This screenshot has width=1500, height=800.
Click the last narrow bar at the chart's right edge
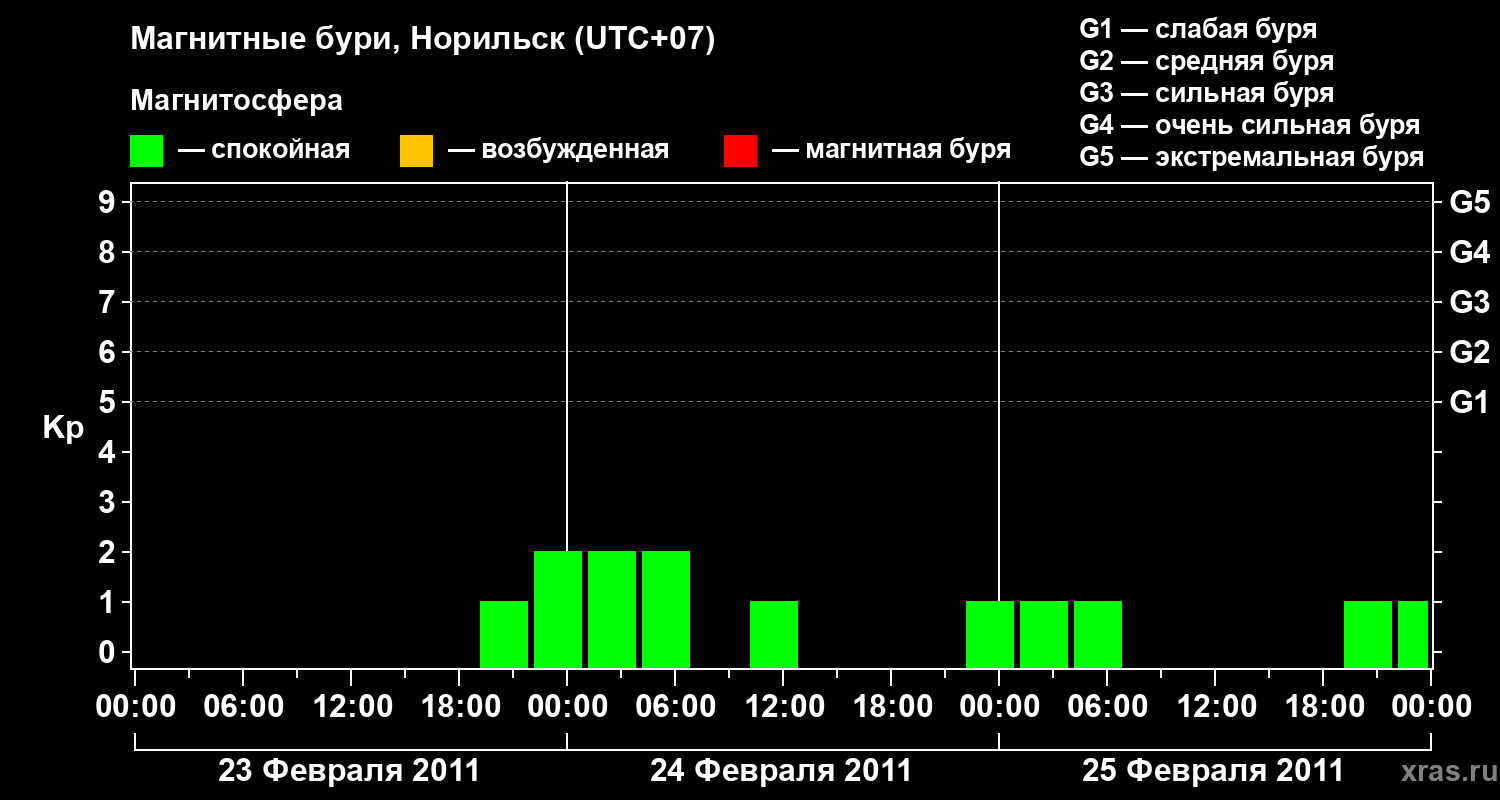click(1413, 634)
